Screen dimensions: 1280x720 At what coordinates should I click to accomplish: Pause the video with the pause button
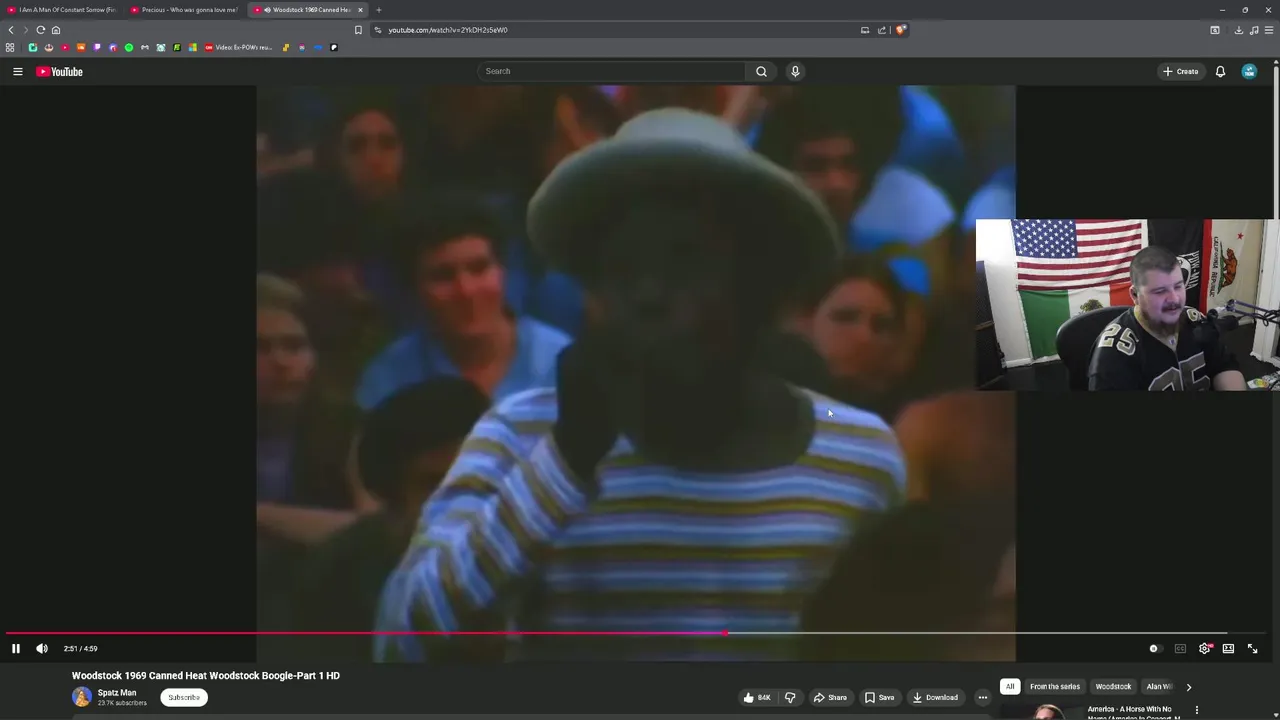(16, 648)
